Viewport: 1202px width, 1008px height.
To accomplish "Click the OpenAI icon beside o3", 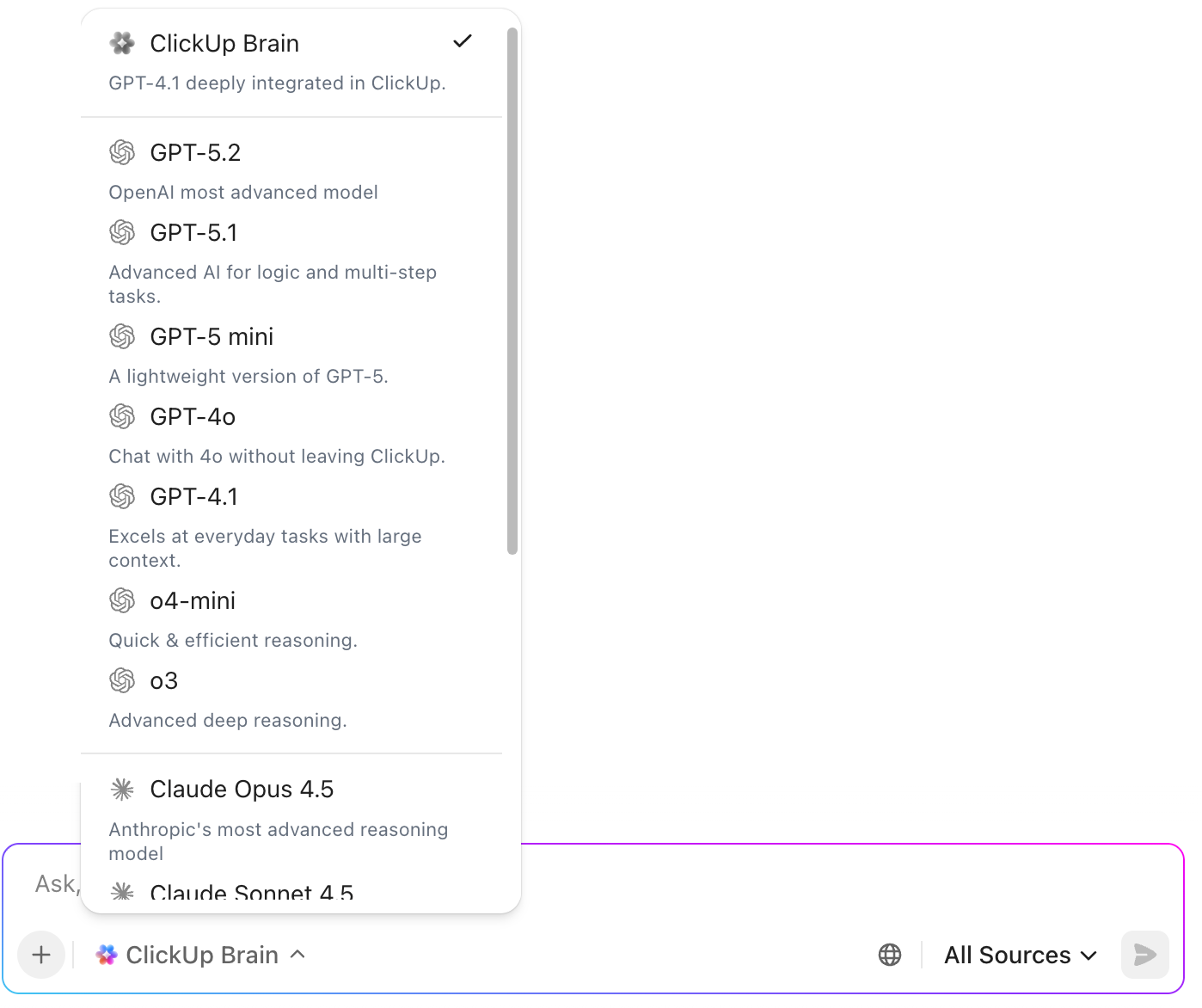I will tap(123, 680).
